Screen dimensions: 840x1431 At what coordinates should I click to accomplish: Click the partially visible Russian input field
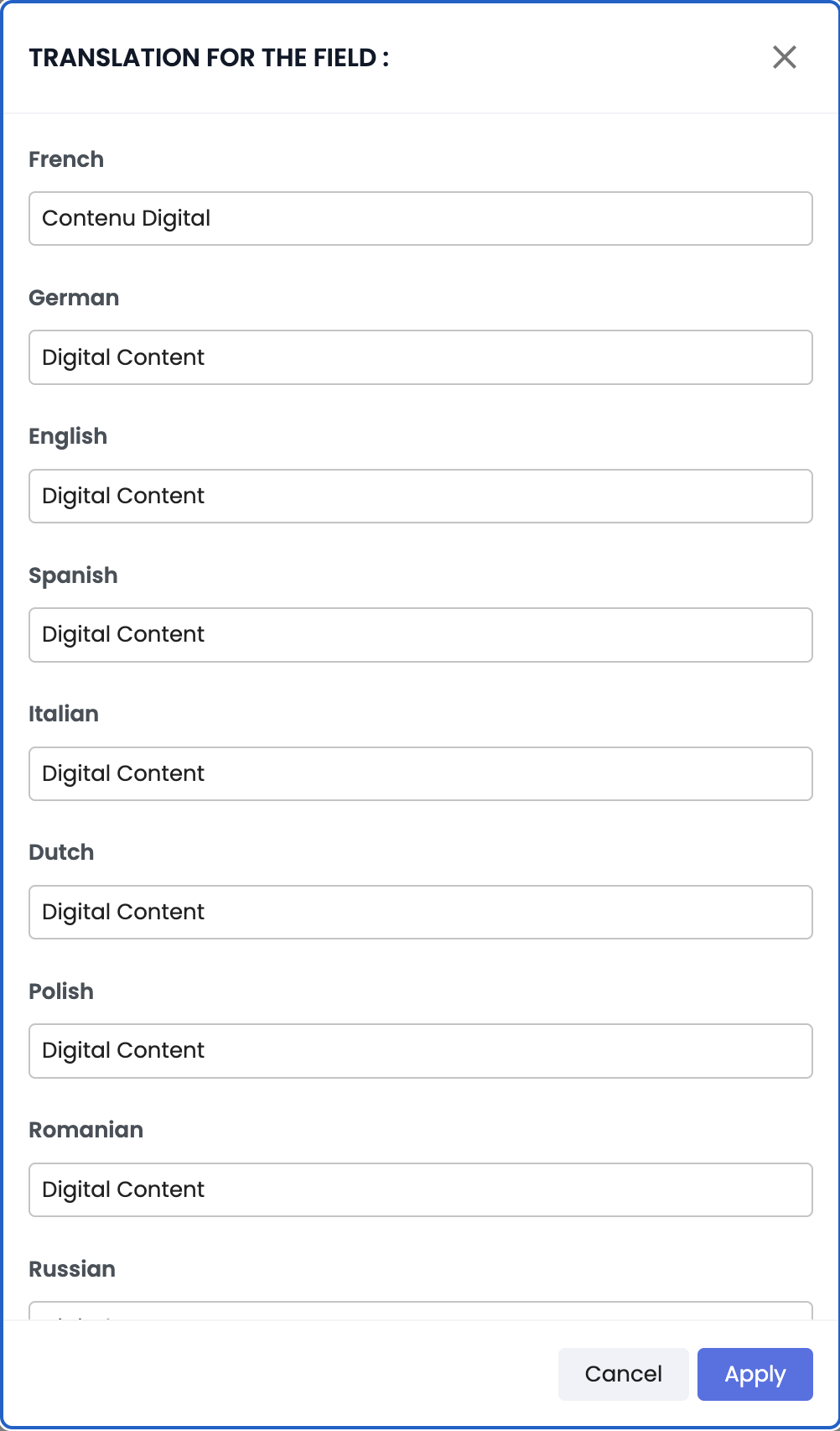[420, 1311]
